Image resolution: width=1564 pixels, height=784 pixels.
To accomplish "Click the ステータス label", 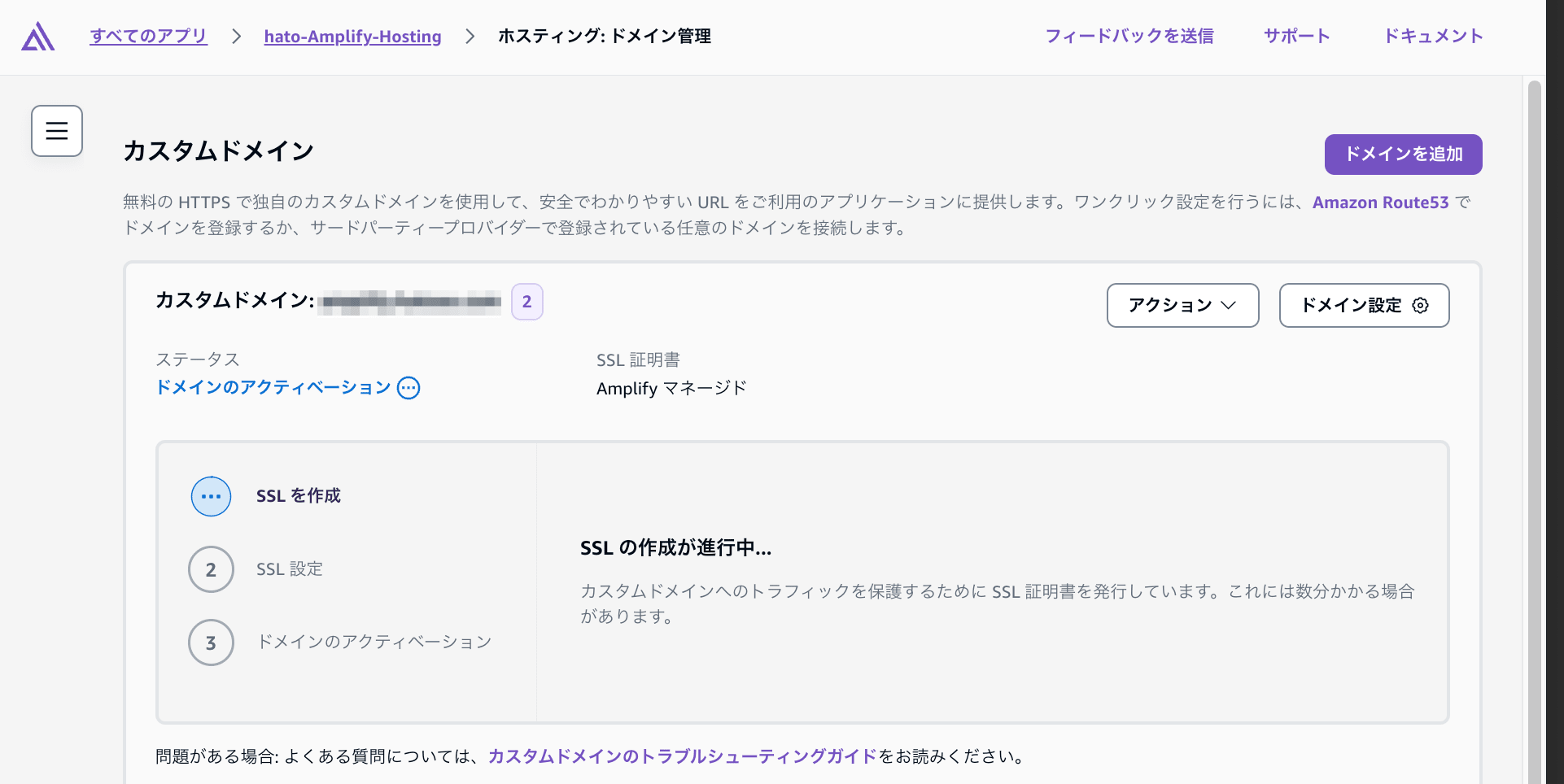I will (198, 359).
